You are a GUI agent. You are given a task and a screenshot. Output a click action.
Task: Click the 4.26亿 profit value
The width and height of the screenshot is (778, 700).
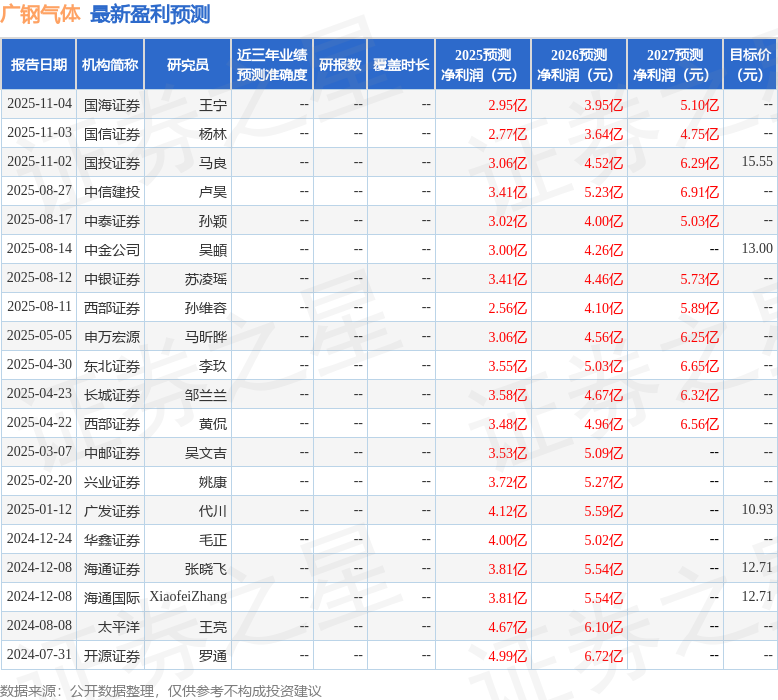(x=603, y=250)
